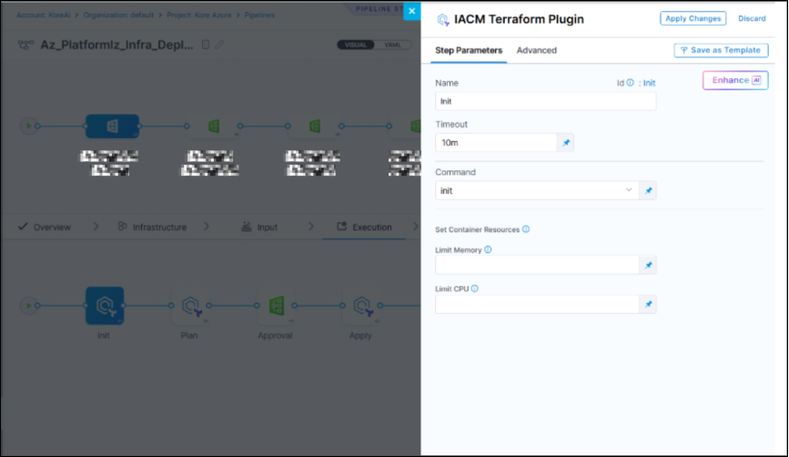
Task: Select the Approval step icon
Action: (x=276, y=306)
